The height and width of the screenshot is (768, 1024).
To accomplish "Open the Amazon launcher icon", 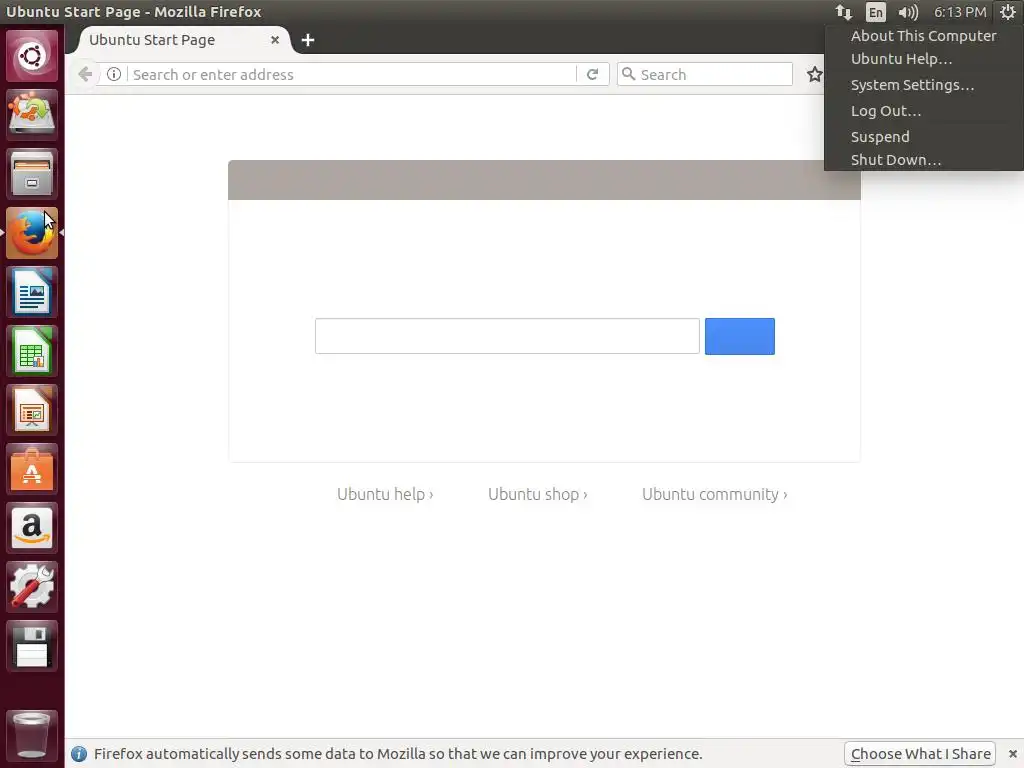I will (31, 528).
